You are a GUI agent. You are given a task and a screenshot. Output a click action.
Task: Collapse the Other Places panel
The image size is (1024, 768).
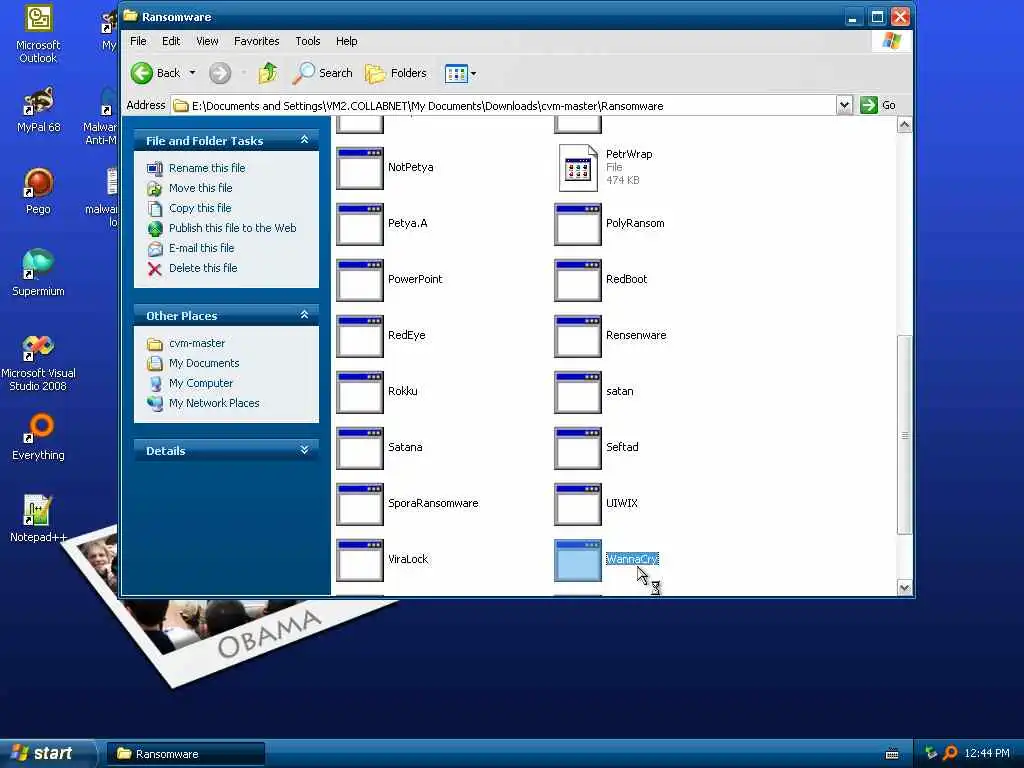tap(304, 315)
